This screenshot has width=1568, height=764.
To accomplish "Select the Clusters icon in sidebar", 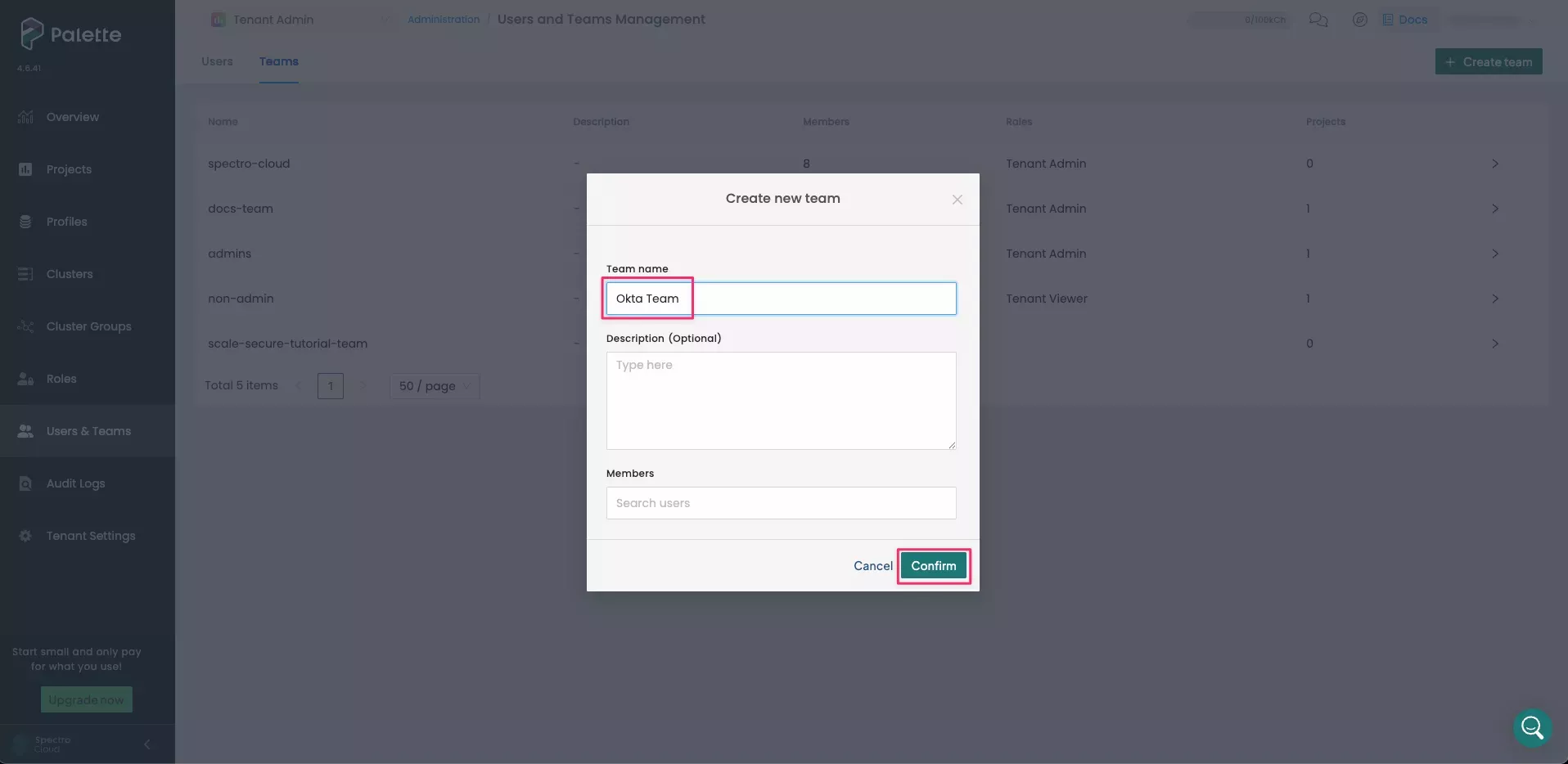I will point(25,274).
